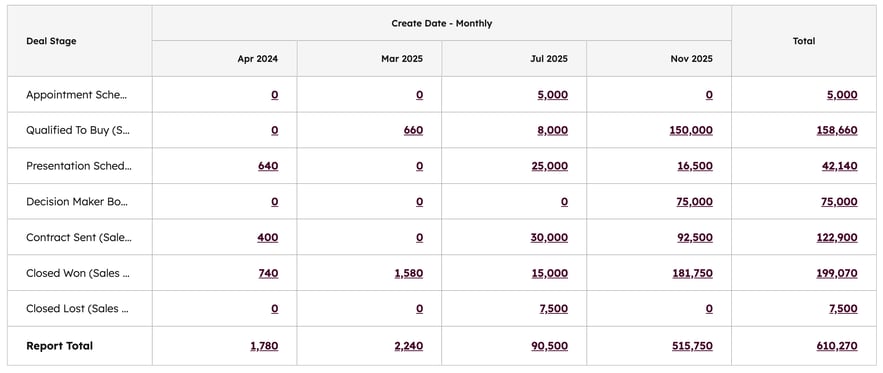Open Closed Lost Apr 2024 zero value
Viewport: 883px width, 373px height.
point(275,309)
